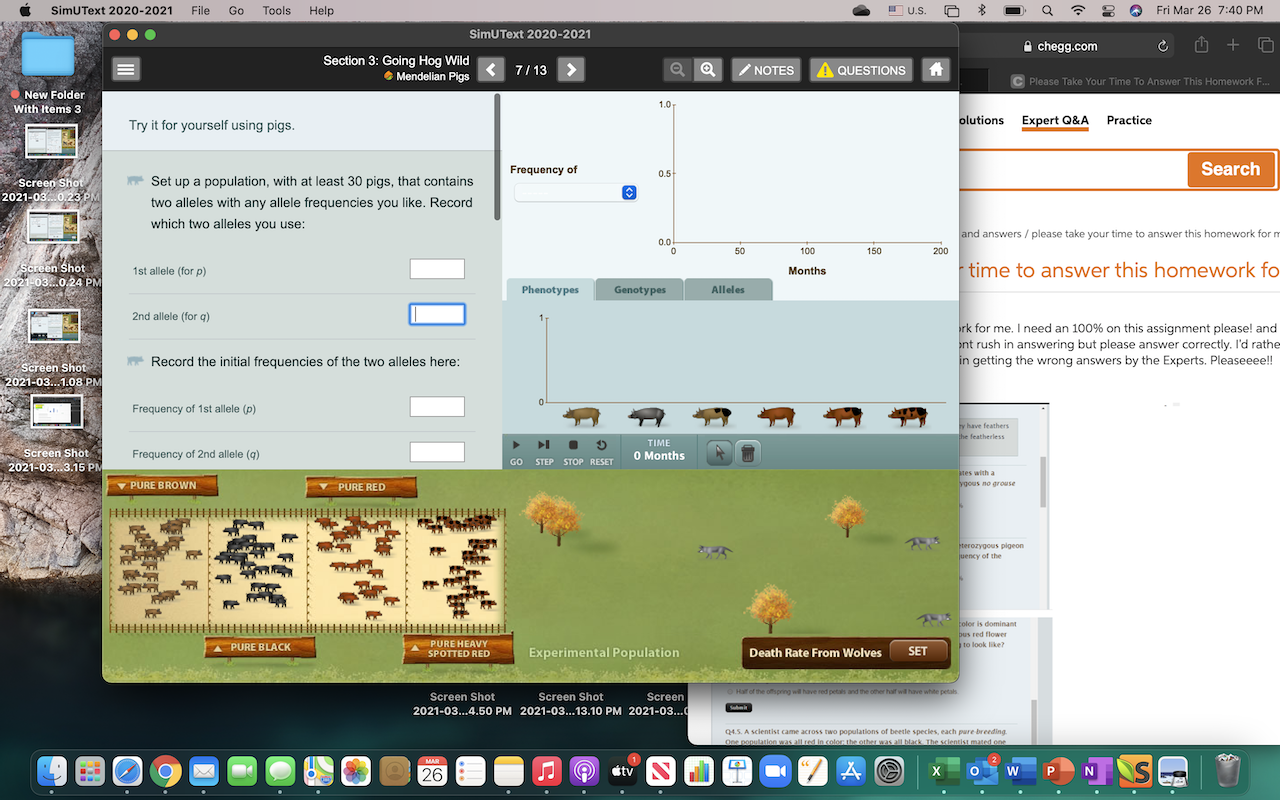Open a new Safari tab plus icon
The width and height of the screenshot is (1280, 800).
[1233, 45]
